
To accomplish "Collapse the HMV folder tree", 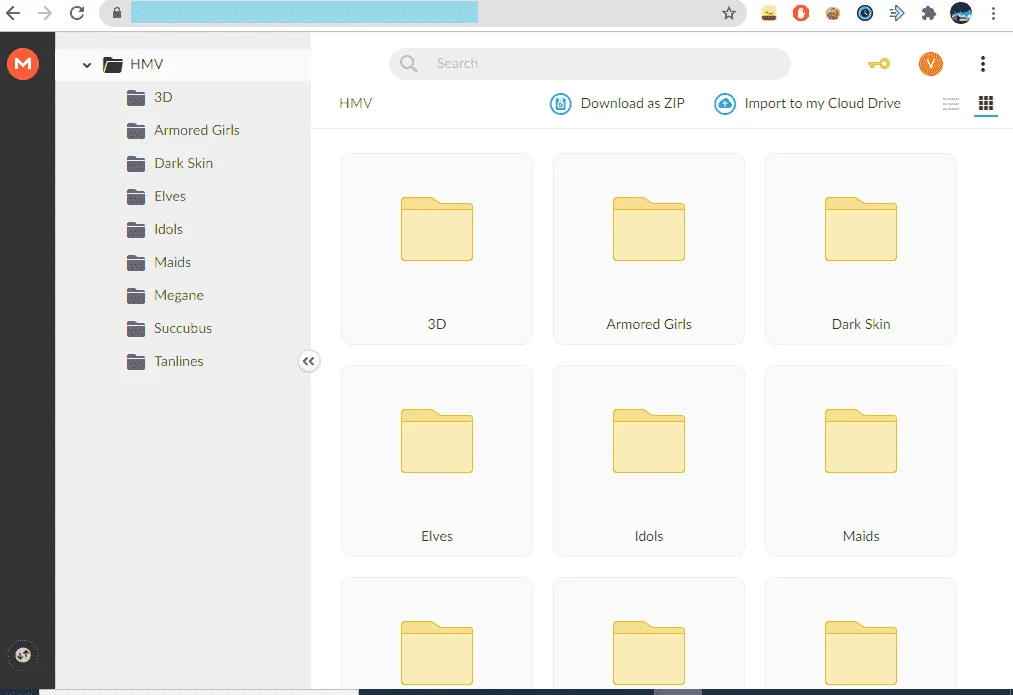I will click(x=87, y=65).
